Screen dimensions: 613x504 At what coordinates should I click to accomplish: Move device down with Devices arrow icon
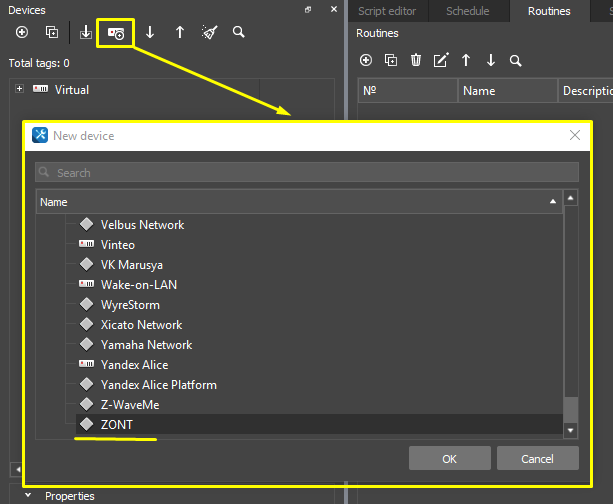pyautogui.click(x=150, y=32)
